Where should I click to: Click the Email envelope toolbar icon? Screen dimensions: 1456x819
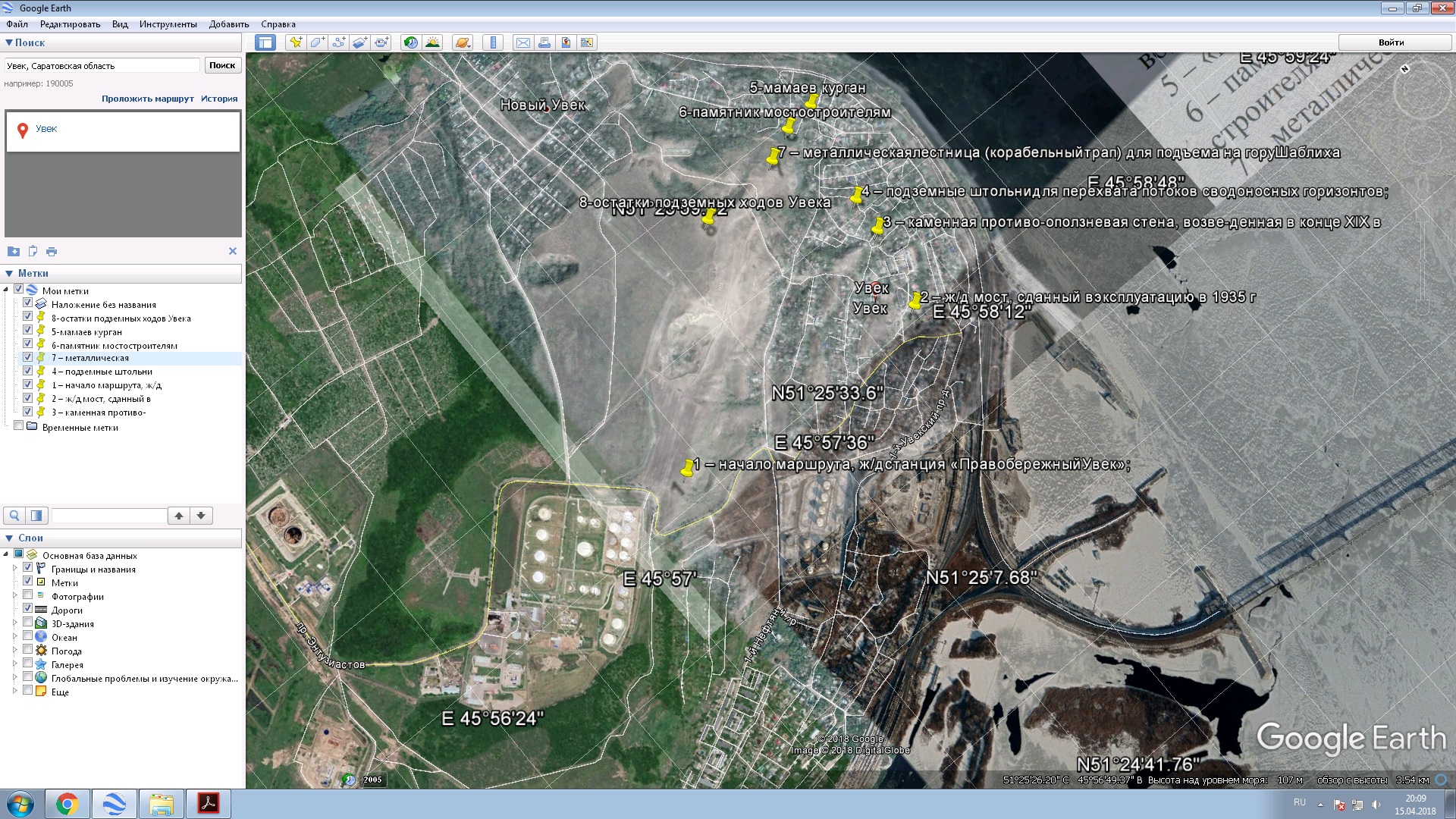coord(522,42)
